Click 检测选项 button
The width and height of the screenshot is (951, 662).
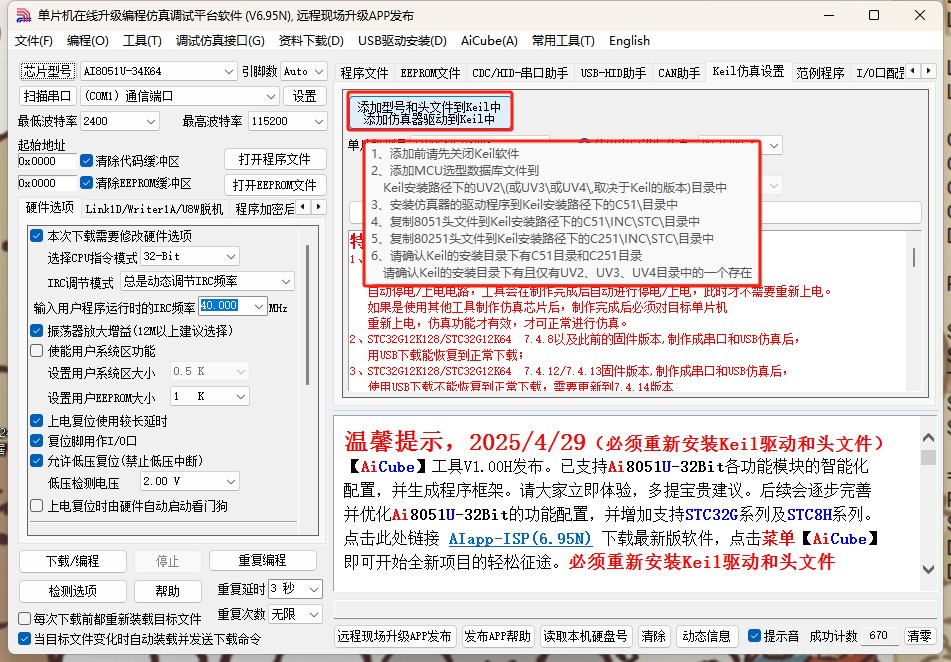(73, 591)
